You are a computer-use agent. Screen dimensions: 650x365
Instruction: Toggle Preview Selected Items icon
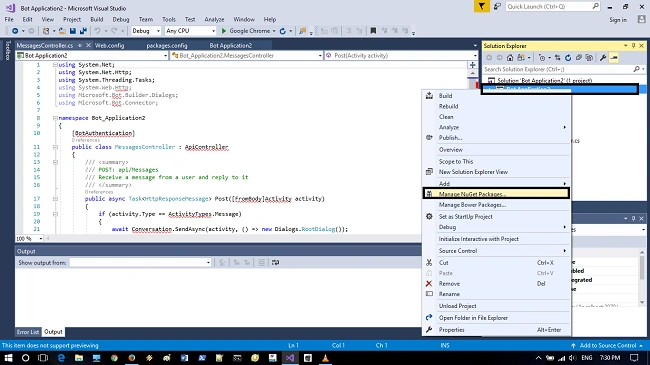coord(614,58)
